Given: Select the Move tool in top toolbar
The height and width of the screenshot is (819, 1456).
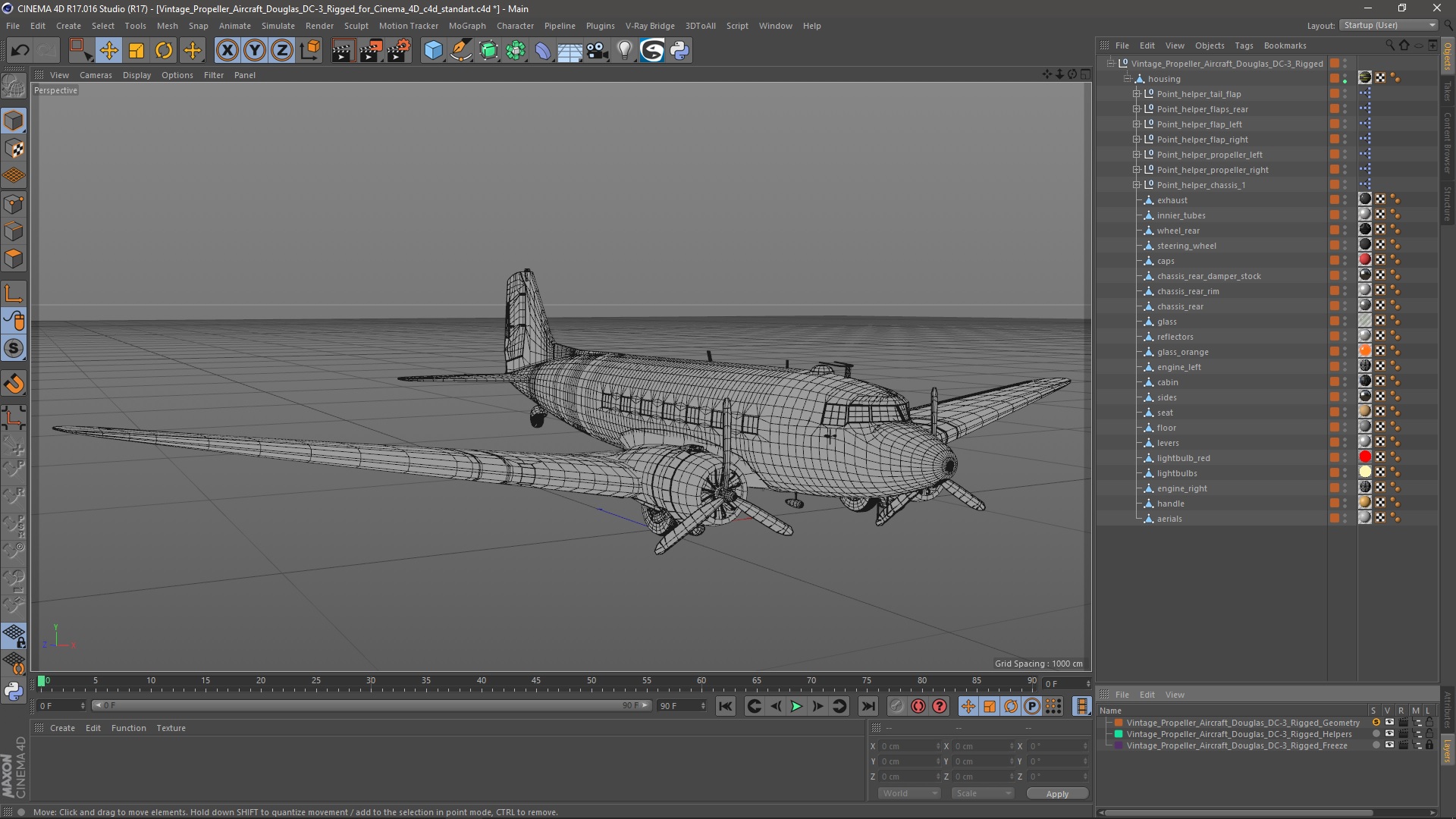Looking at the screenshot, I should pyautogui.click(x=108, y=51).
